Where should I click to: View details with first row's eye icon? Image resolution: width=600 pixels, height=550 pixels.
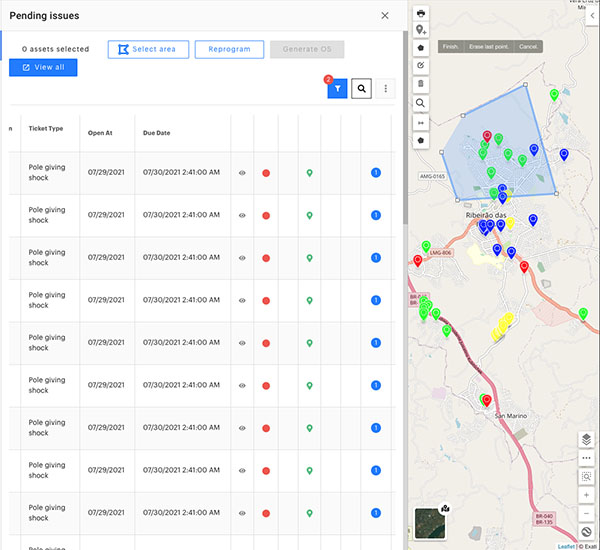(242, 173)
